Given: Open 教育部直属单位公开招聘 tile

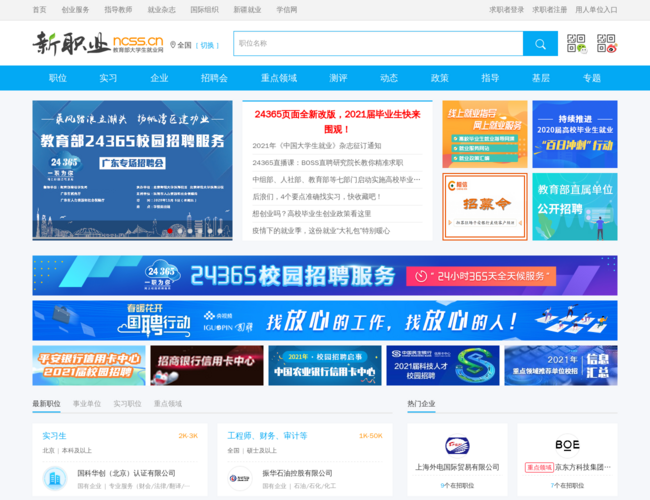Looking at the screenshot, I should 575,207.
